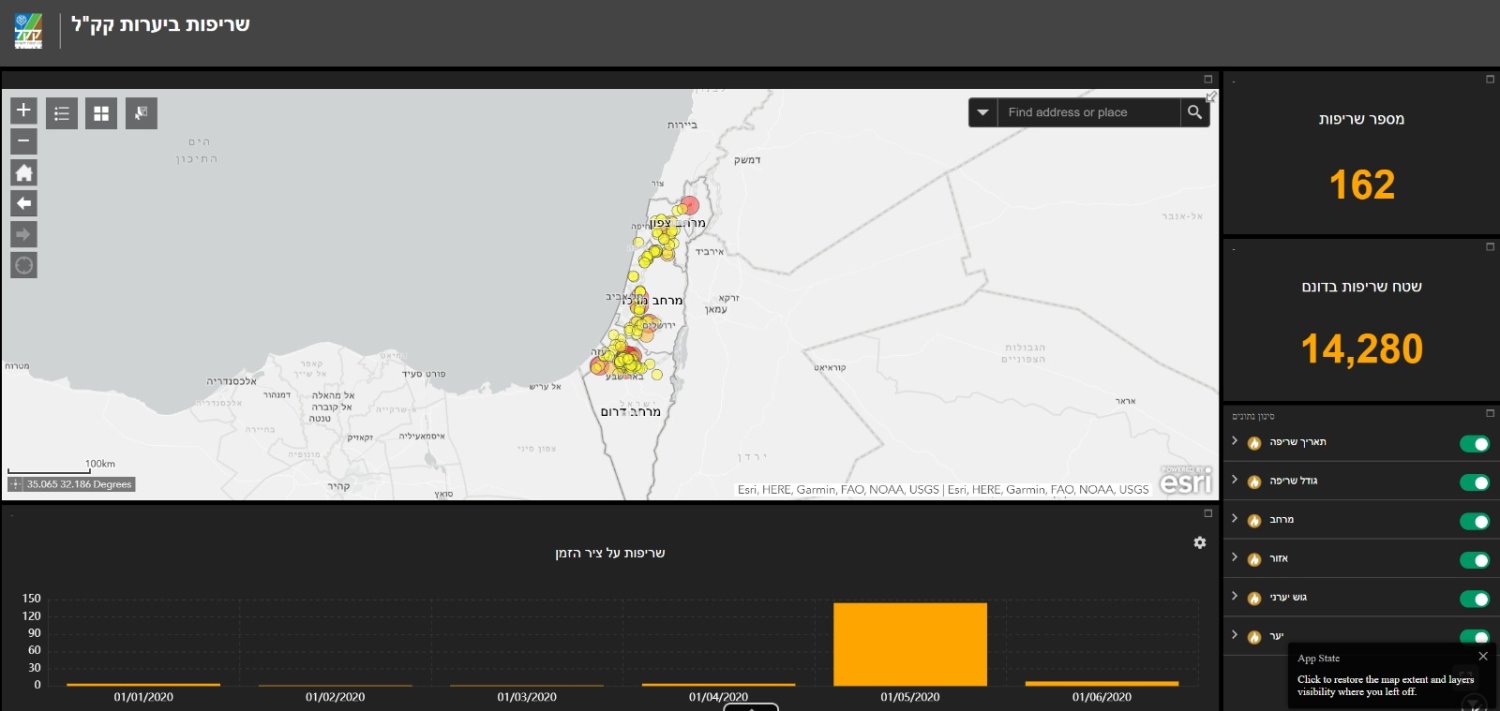Go back to previous map extent
Viewport: 1500px width, 711px height.
(24, 203)
